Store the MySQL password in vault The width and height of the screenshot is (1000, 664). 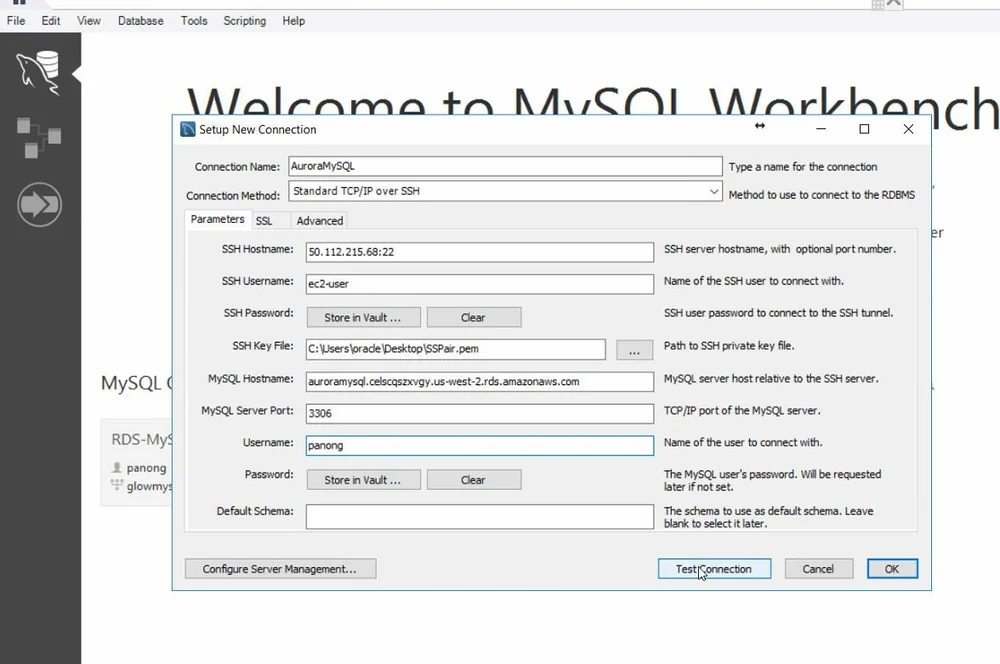pyautogui.click(x=363, y=480)
